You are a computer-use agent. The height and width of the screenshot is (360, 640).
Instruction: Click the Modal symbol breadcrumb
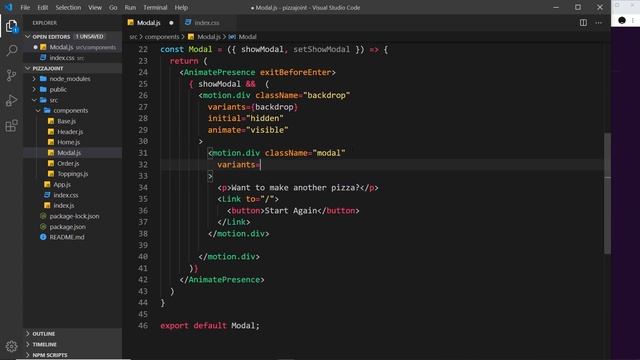[x=247, y=37]
